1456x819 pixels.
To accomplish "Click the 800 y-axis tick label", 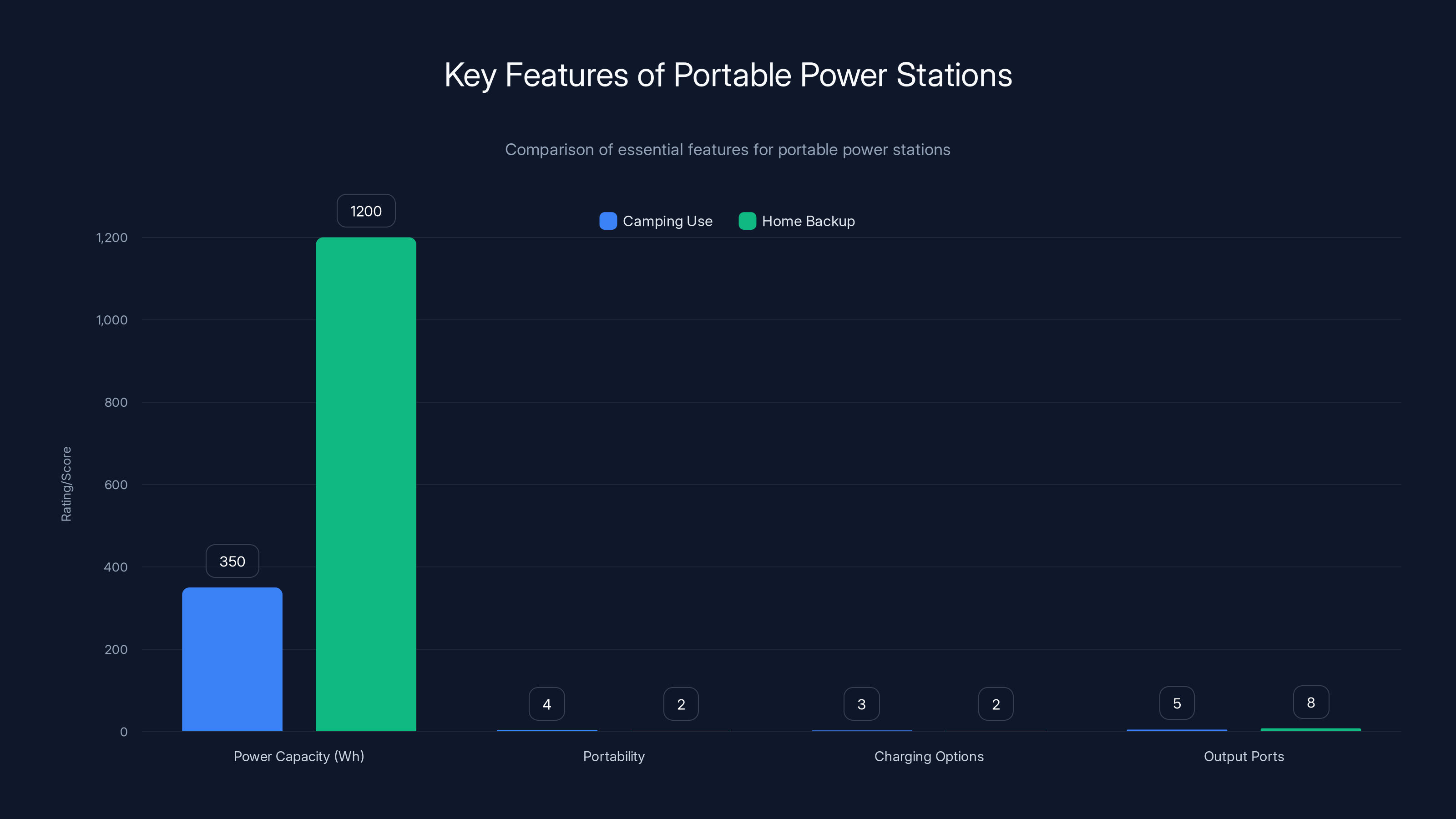I will click(116, 402).
